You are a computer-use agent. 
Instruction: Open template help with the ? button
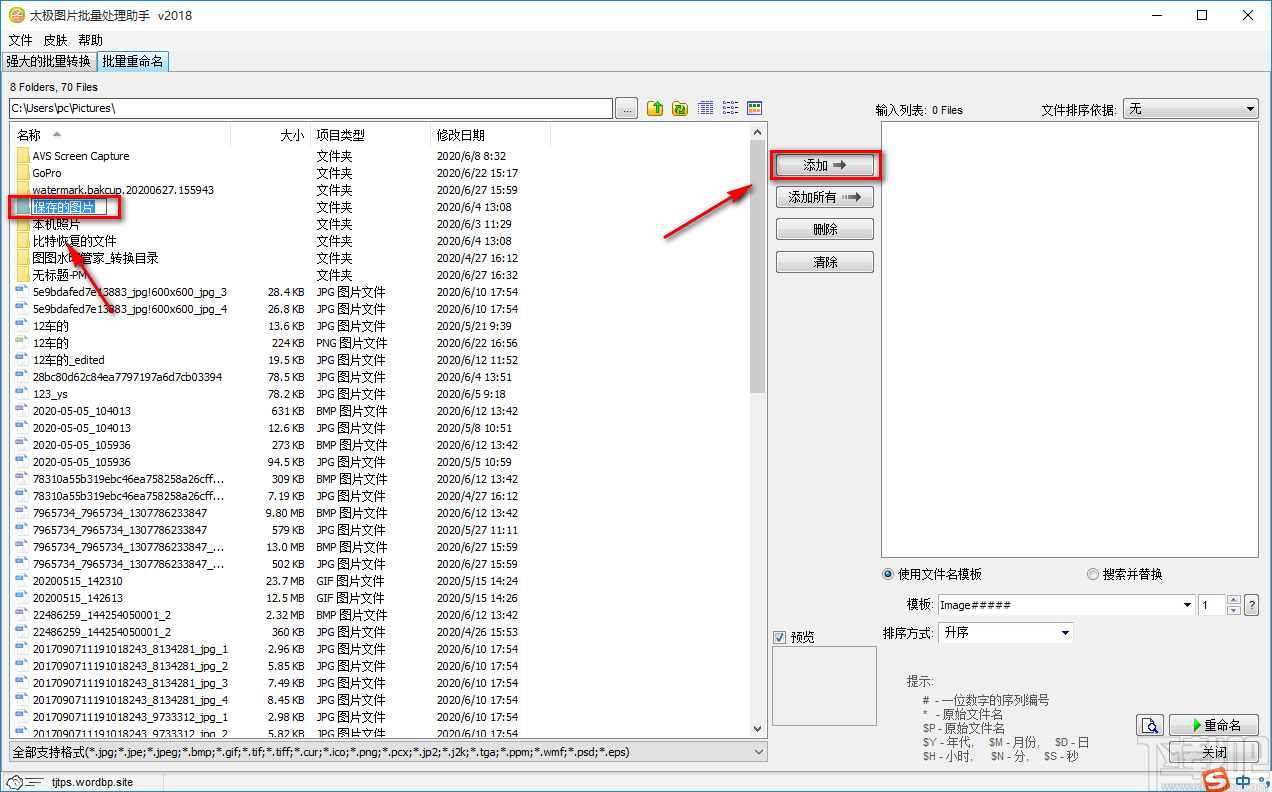point(1251,605)
